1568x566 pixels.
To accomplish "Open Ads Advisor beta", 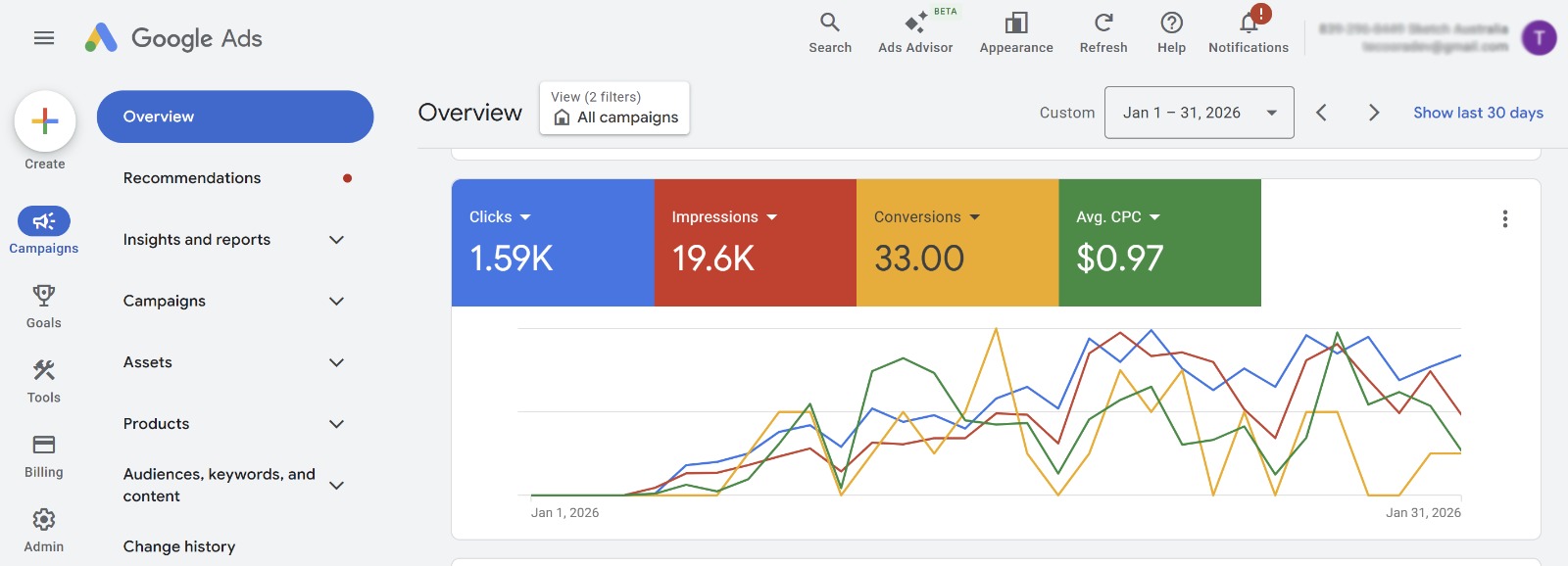I will click(x=915, y=24).
